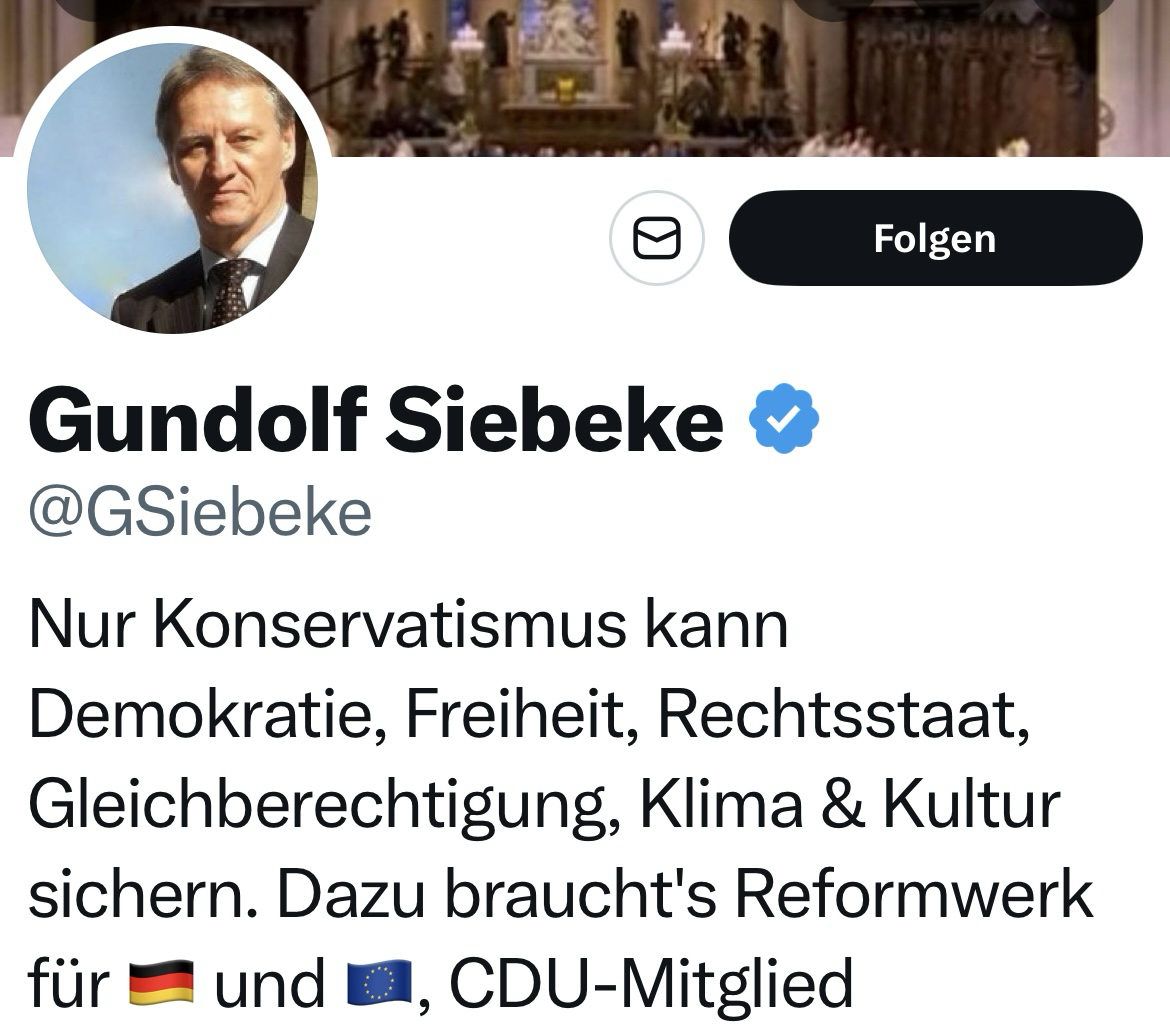
Task: Open direct message via envelope icon
Action: pos(657,238)
